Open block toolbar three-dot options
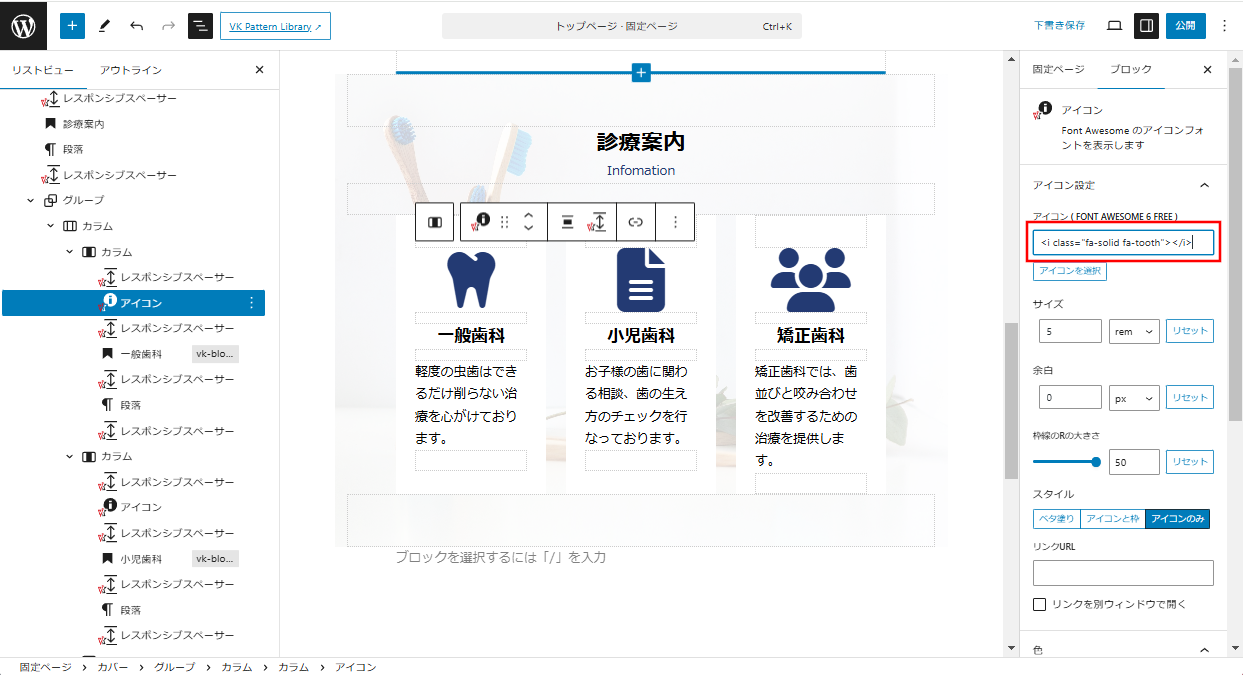This screenshot has width=1243, height=675. click(676, 222)
